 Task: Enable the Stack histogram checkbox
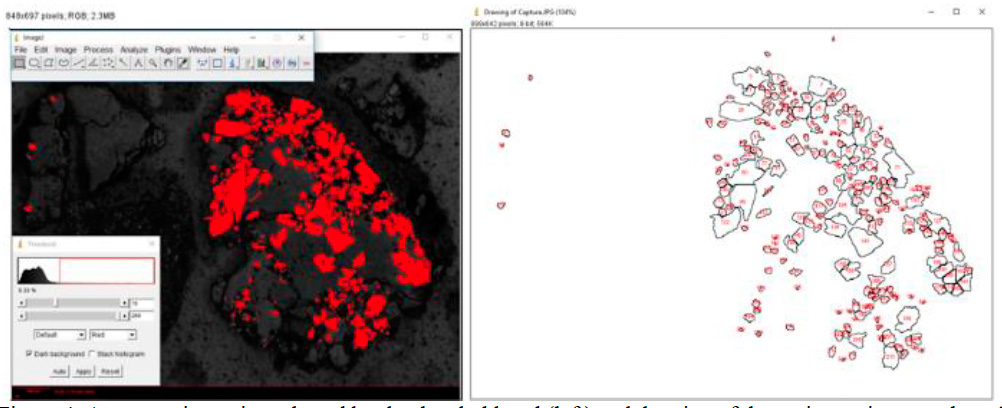coord(91,354)
